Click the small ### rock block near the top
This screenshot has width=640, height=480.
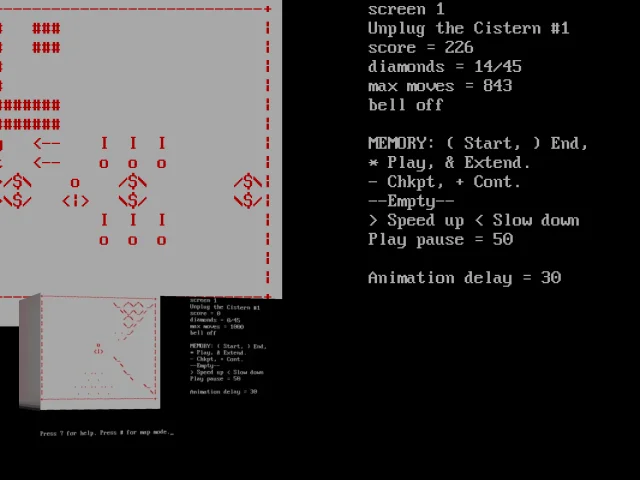point(46,38)
